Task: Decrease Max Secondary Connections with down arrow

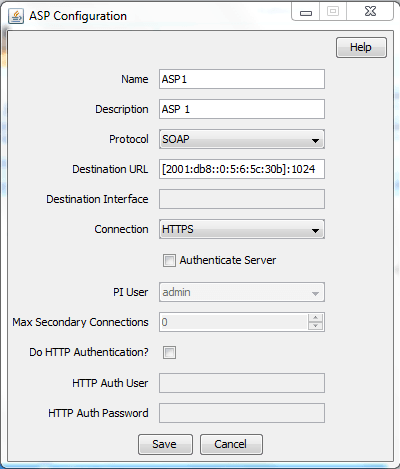Action: (x=315, y=326)
